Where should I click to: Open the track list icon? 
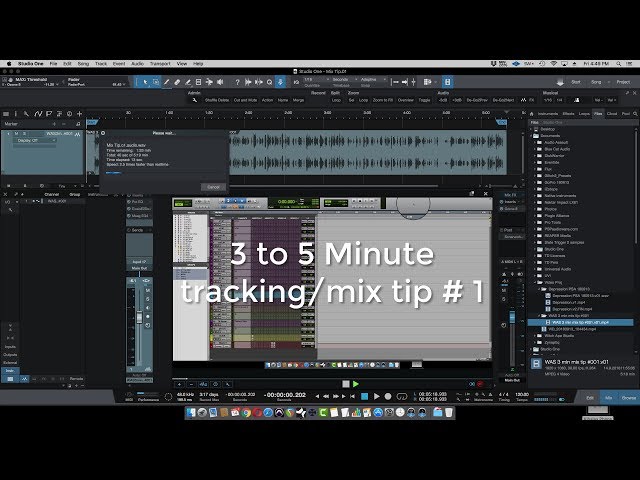[6, 114]
